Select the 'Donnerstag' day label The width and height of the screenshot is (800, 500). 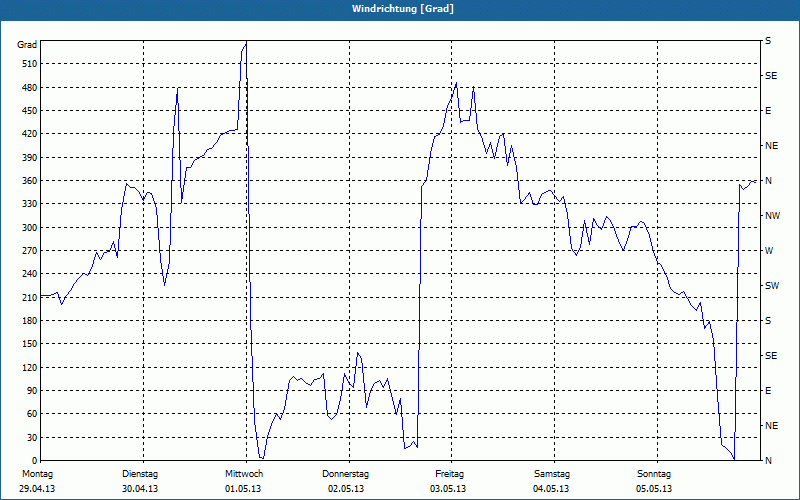pyautogui.click(x=345, y=474)
